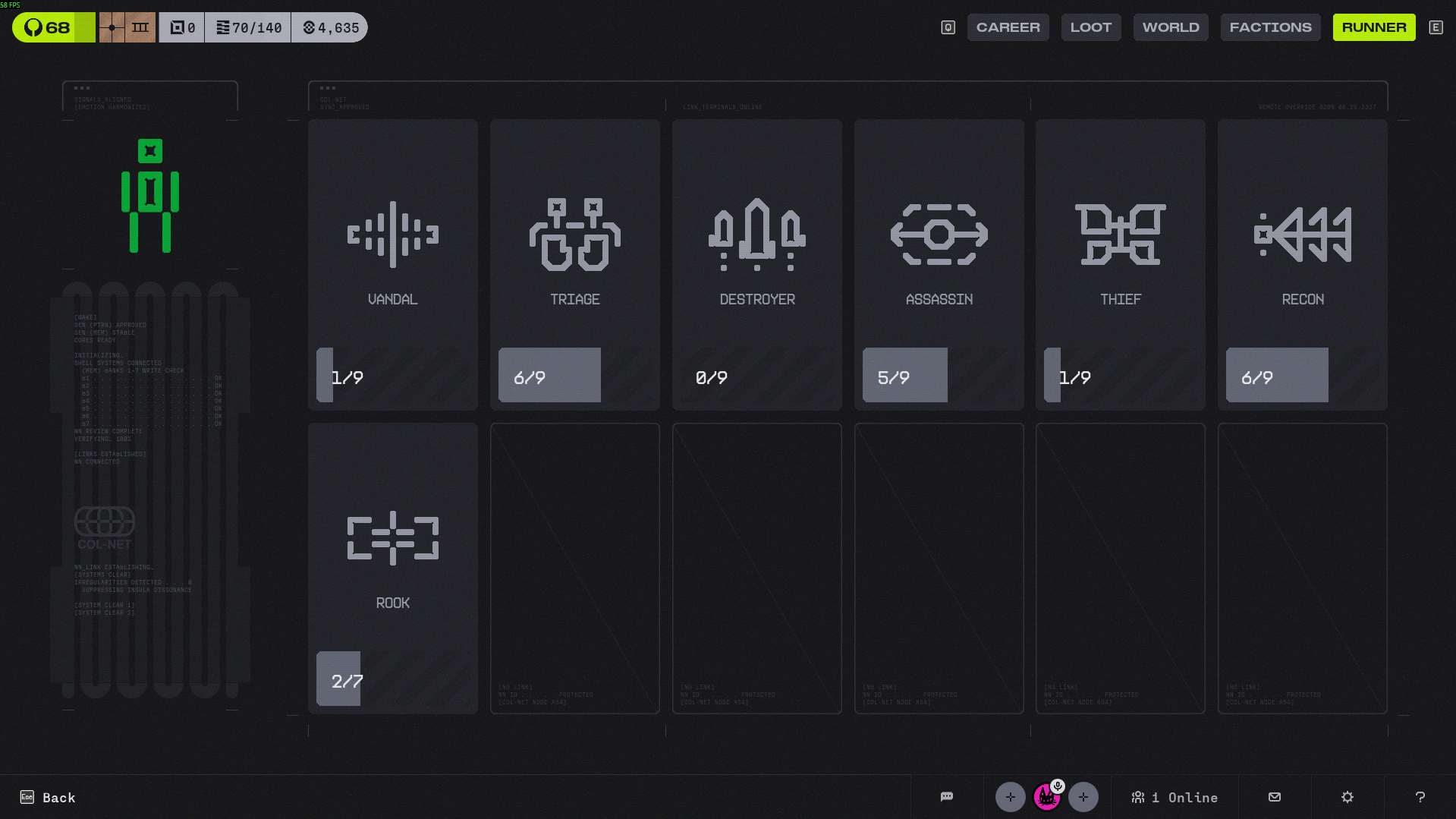Open the chat bubble icon
The image size is (1456, 819).
point(946,797)
